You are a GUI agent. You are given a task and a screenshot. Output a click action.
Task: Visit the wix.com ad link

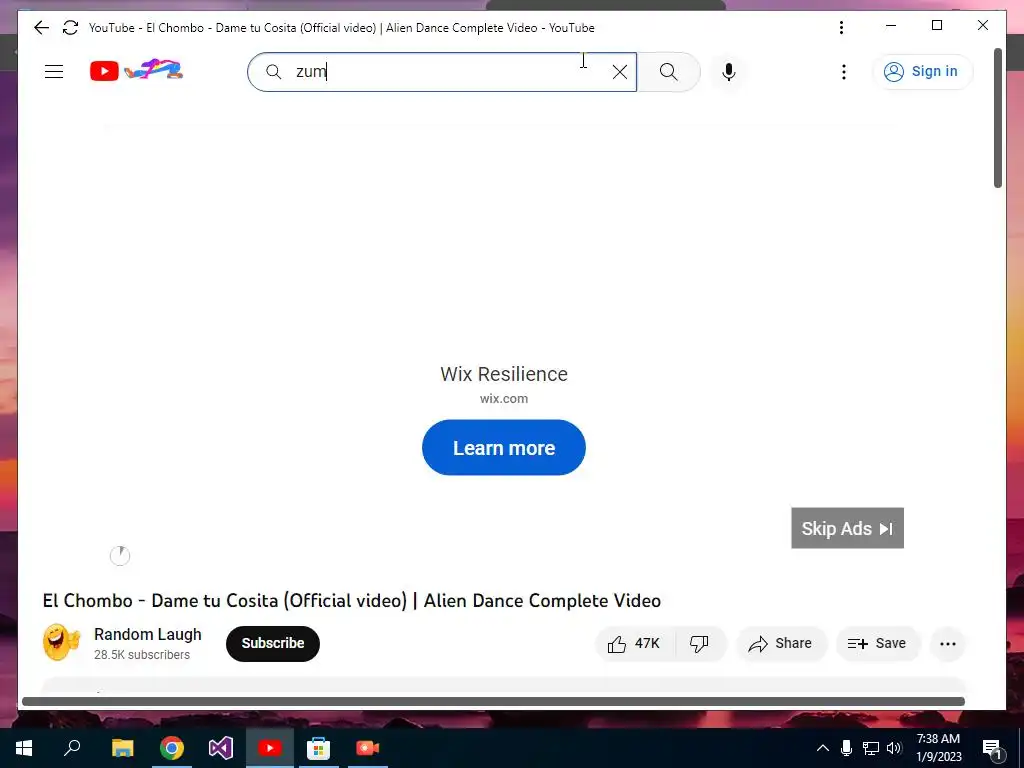click(x=504, y=398)
